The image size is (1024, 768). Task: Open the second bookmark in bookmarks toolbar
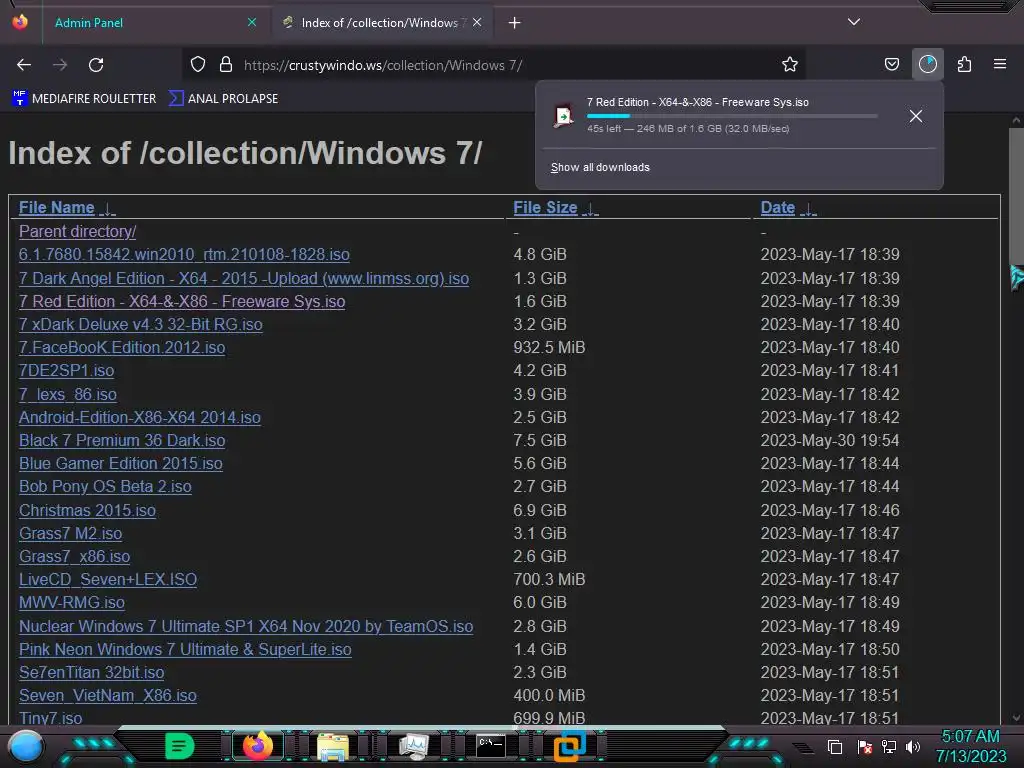click(x=224, y=99)
